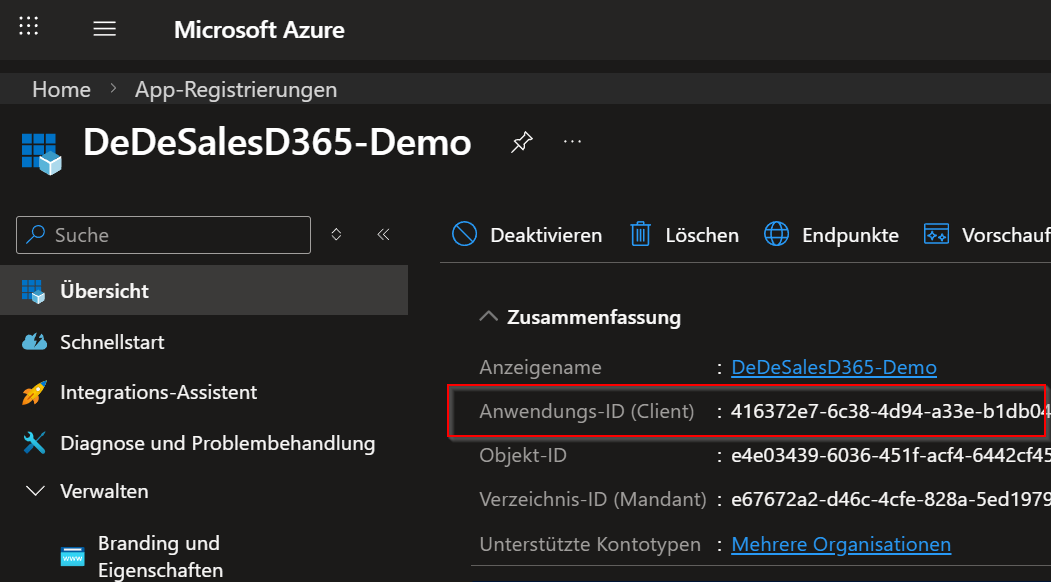The image size is (1051, 582).
Task: Click the Zusammenfassung heading text
Action: coord(594,316)
